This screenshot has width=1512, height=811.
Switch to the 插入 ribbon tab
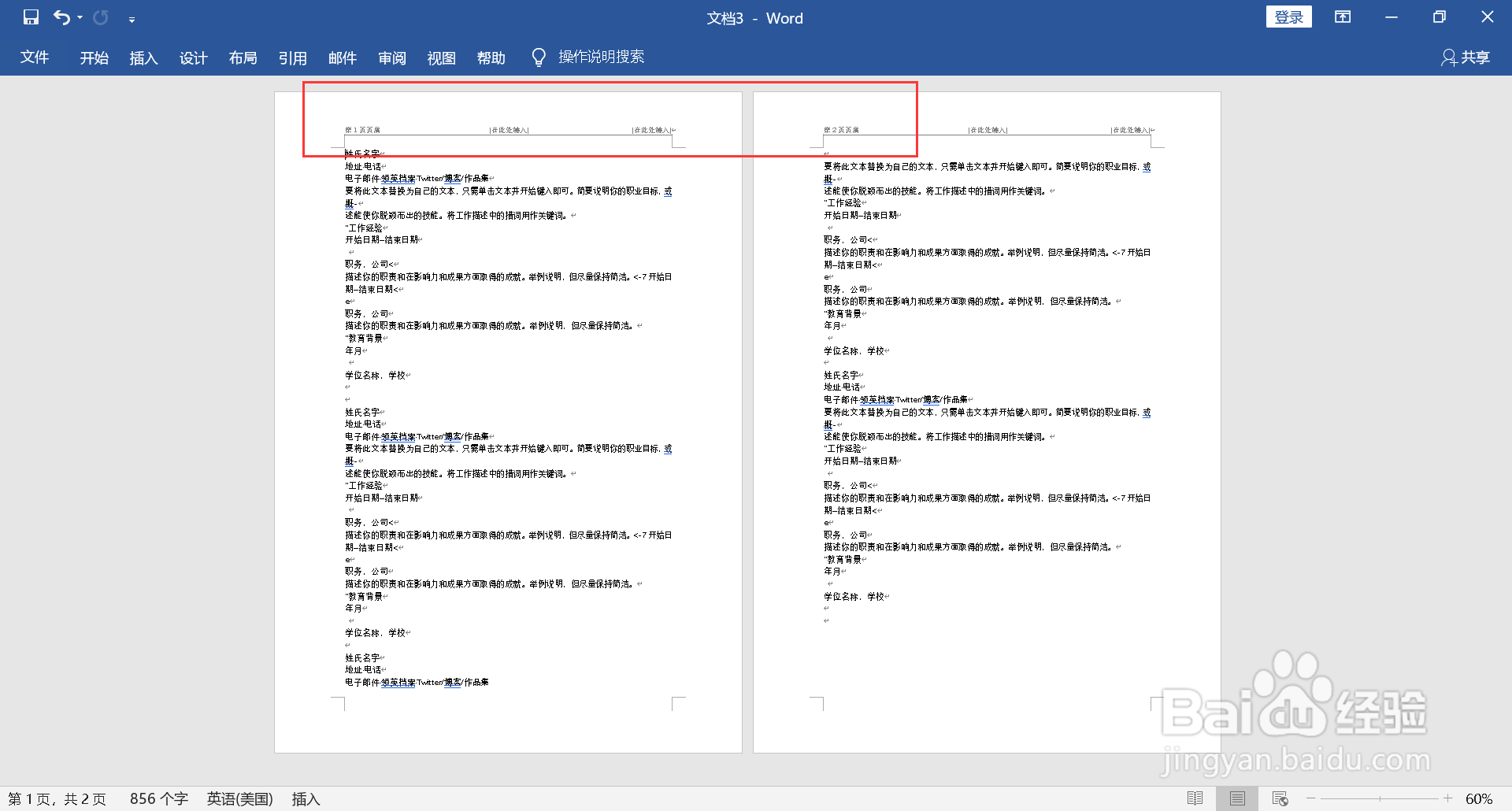pyautogui.click(x=143, y=57)
